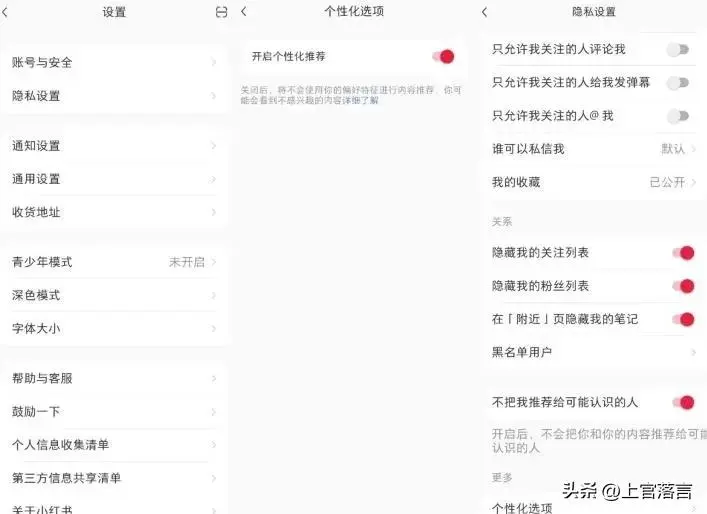Tap the arrow icon beside 第三方信息共享清单

click(x=213, y=478)
